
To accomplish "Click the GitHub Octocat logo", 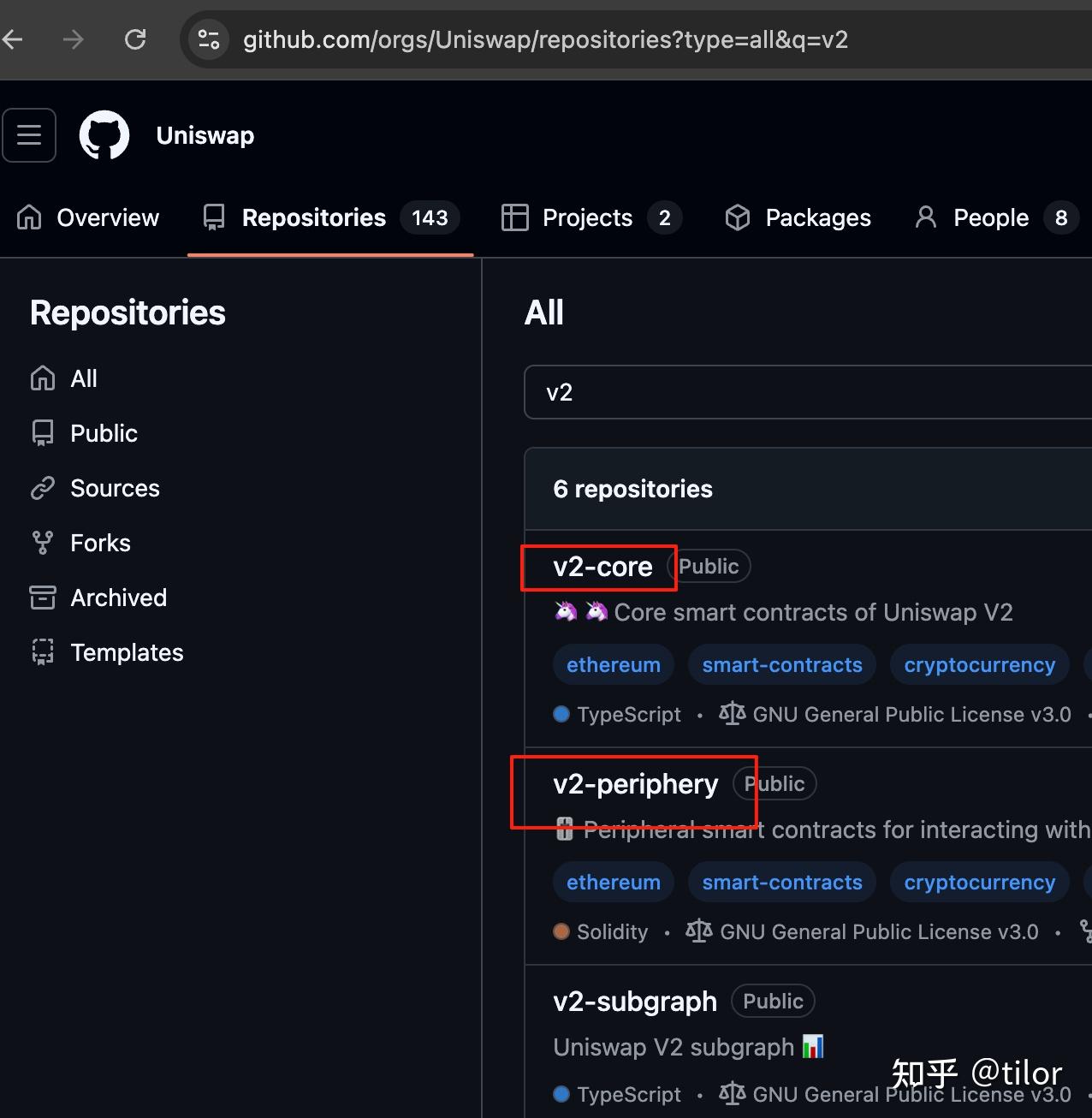I will (104, 135).
